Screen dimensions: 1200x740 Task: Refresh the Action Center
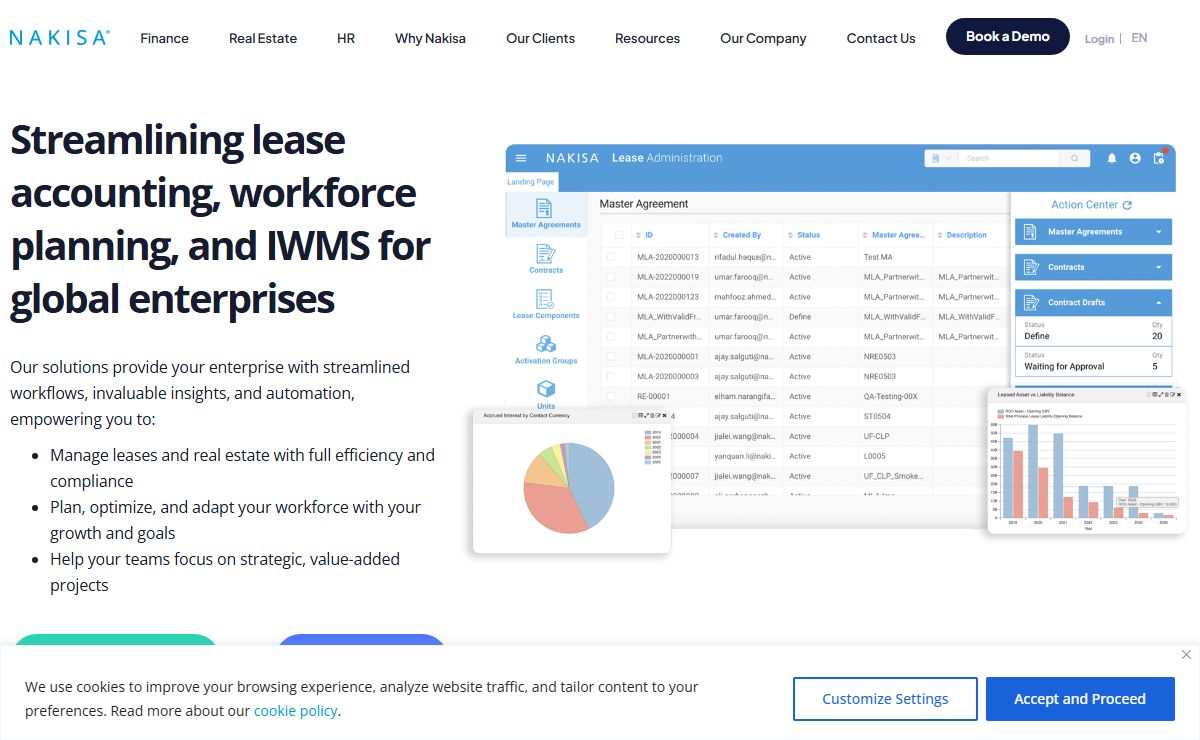(x=1127, y=205)
